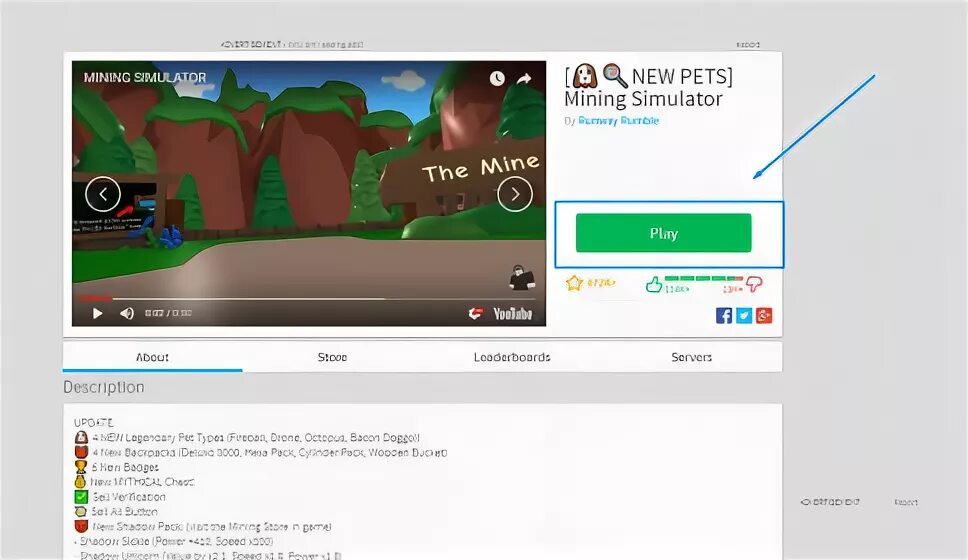968x560 pixels.
Task: Switch to the Store tab
Action: pyautogui.click(x=332, y=357)
